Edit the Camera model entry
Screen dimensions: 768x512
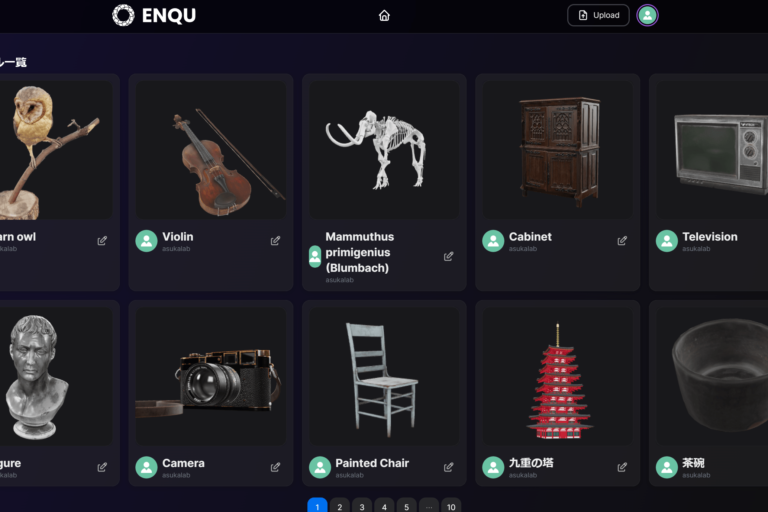click(275, 467)
